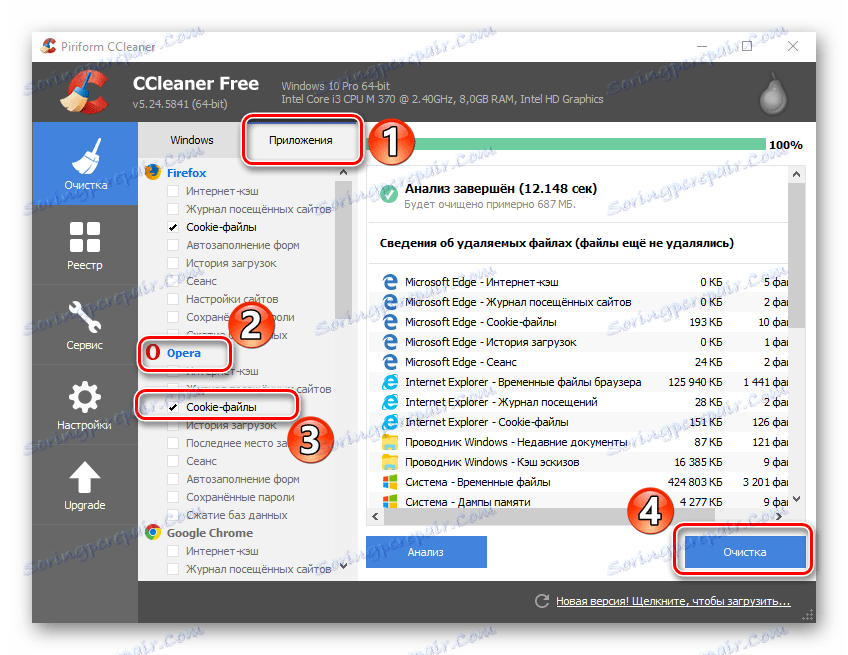This screenshot has height=655, width=848.
Task: Select the Opera group heading
Action: click(x=184, y=353)
